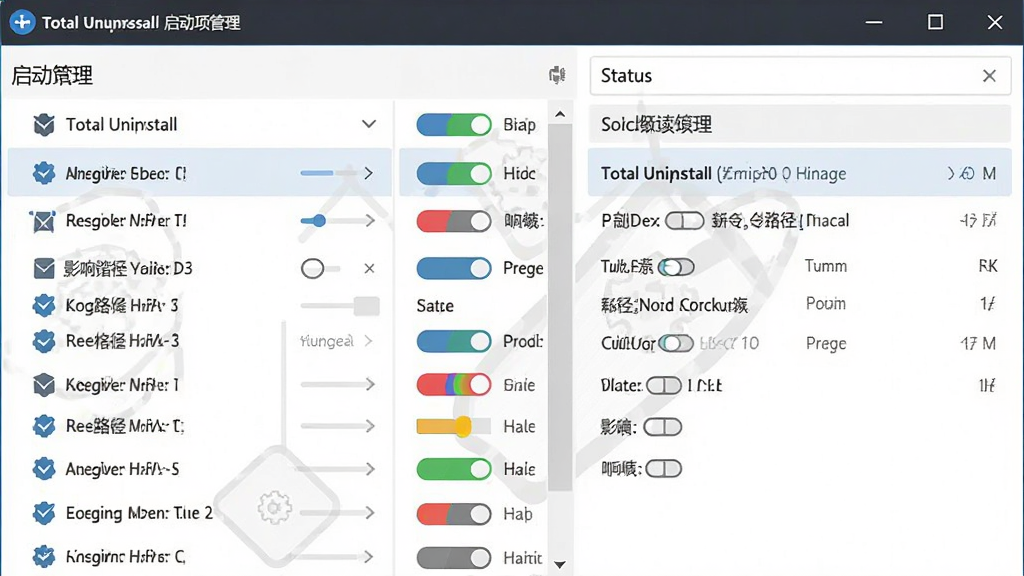Click the 启动管理 heading
The height and width of the screenshot is (576, 1024).
coord(52,75)
